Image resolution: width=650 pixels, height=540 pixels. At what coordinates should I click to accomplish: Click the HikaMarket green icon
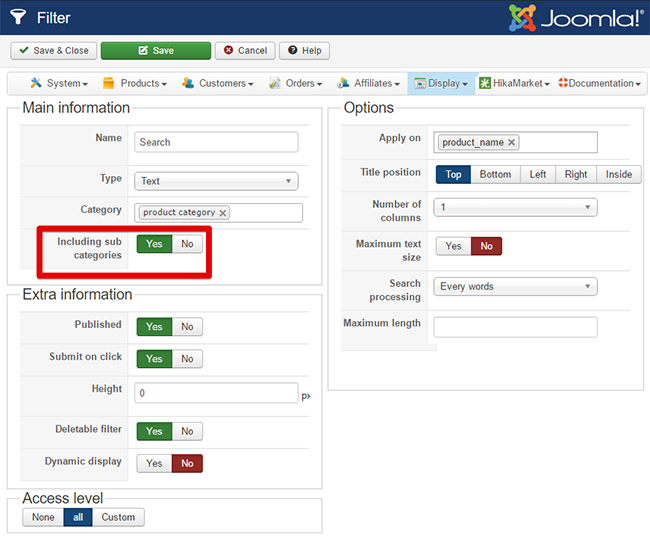coord(485,83)
